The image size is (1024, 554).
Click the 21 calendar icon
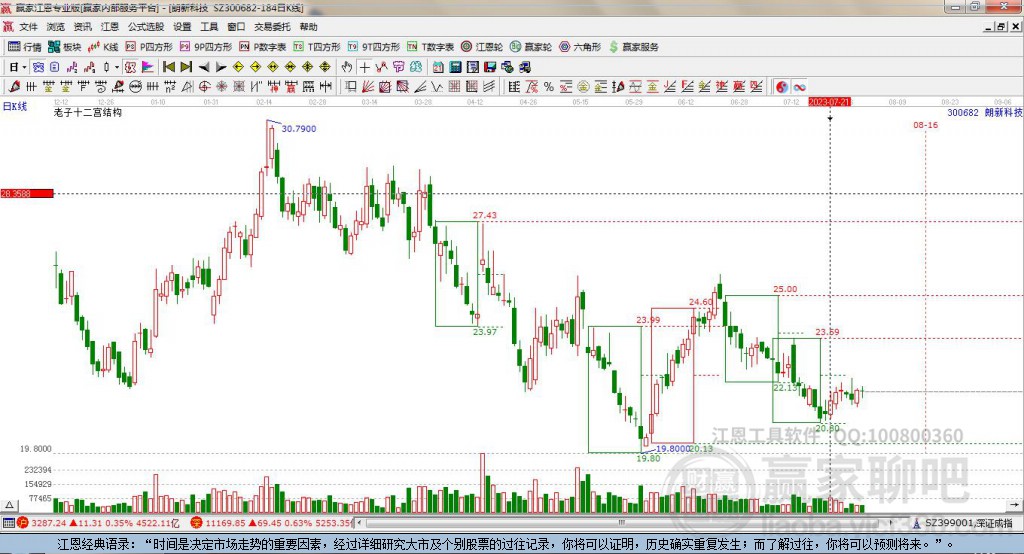[x=438, y=67]
